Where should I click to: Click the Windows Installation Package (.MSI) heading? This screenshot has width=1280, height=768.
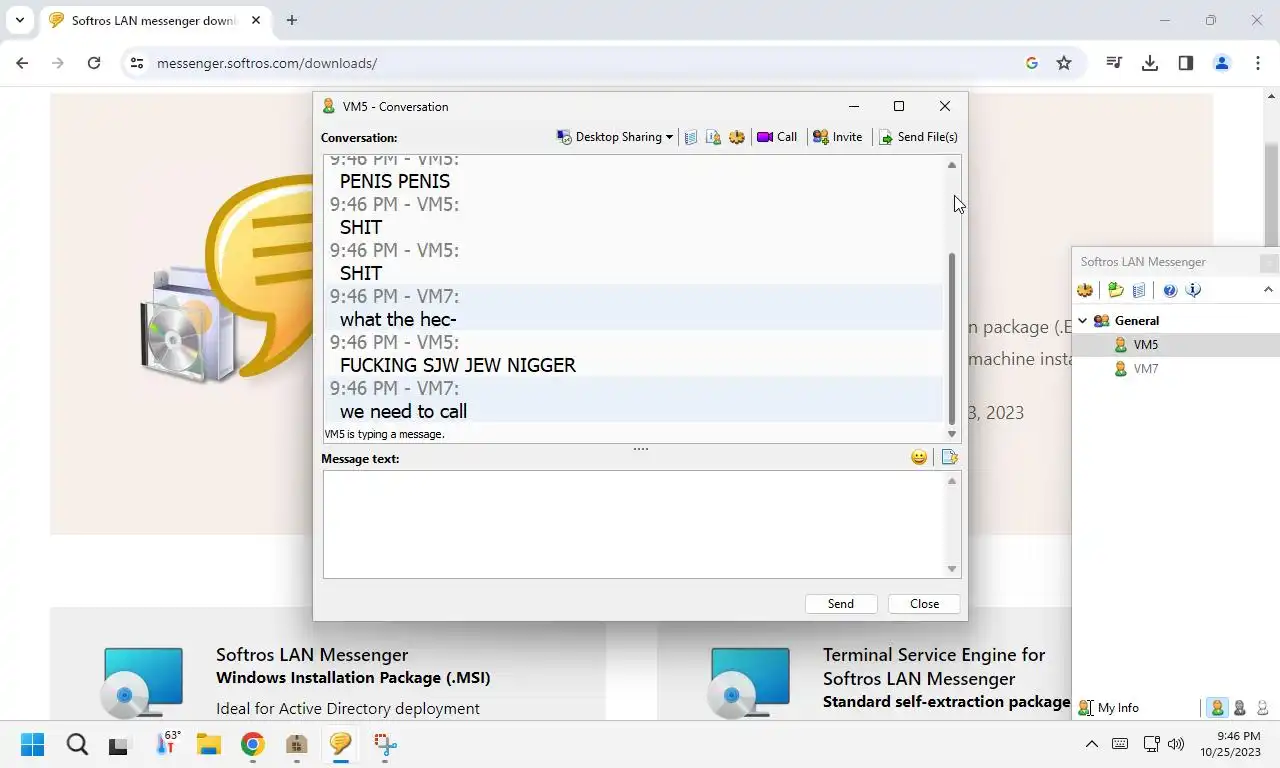pyautogui.click(x=353, y=678)
